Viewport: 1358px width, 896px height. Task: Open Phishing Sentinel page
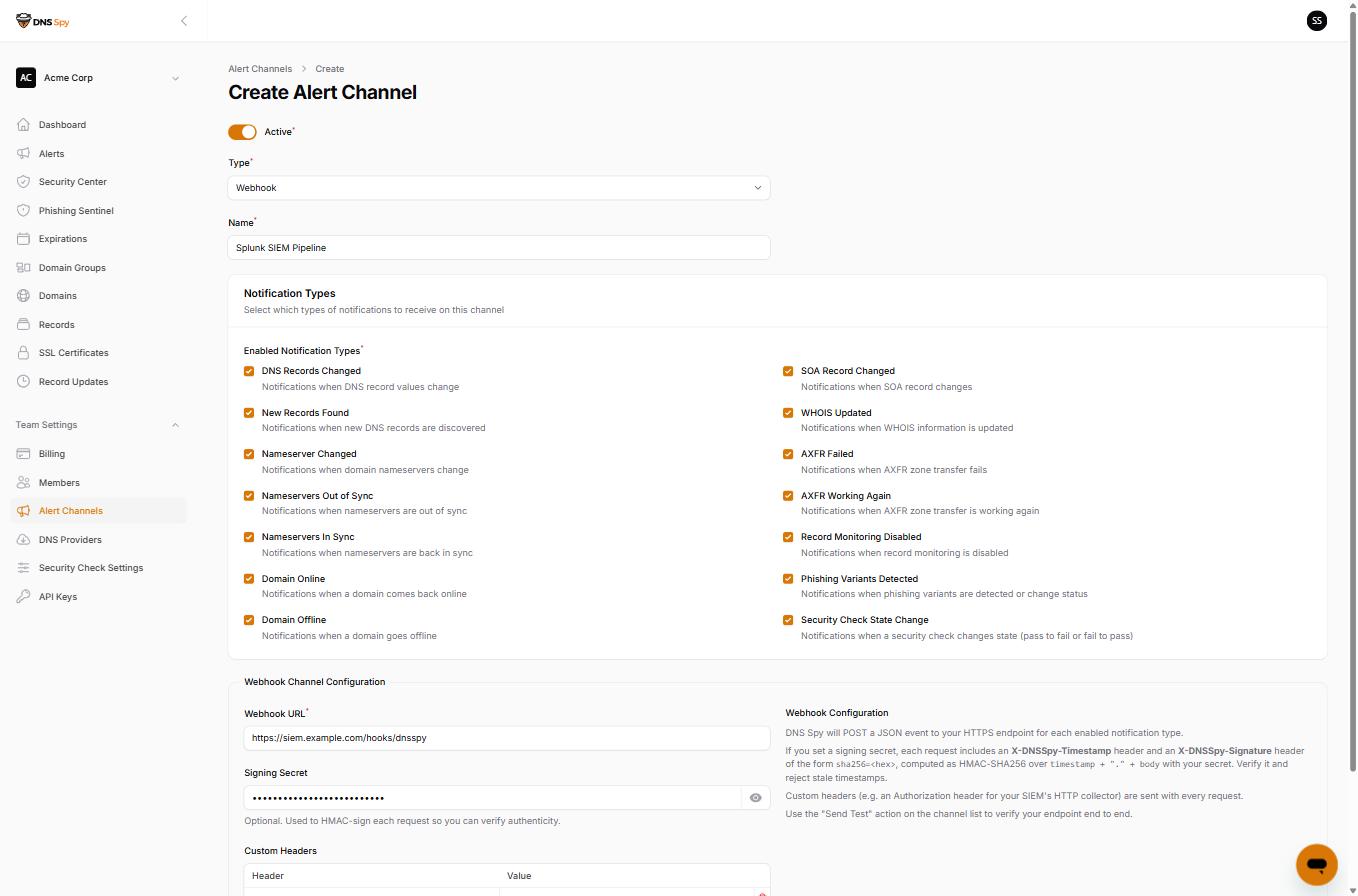tap(98, 211)
